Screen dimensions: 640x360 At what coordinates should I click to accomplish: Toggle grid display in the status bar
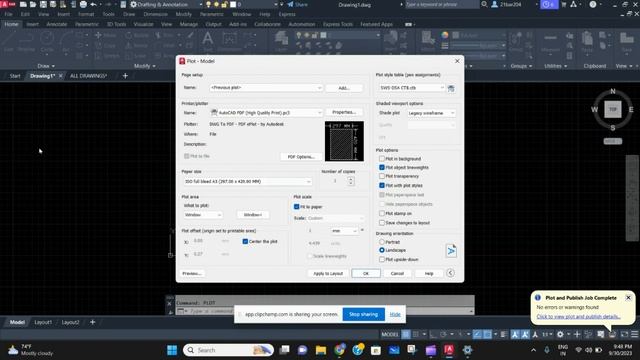tap(406, 334)
